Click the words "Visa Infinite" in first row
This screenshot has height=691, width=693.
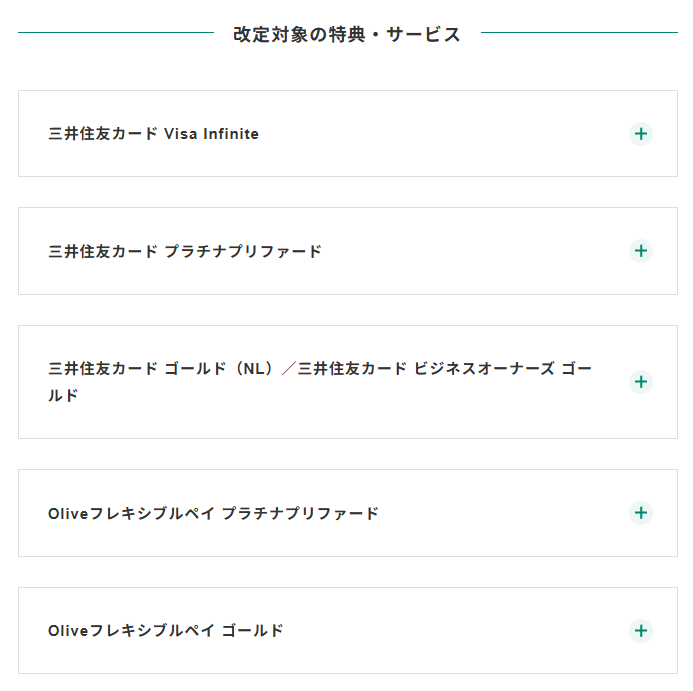211,134
